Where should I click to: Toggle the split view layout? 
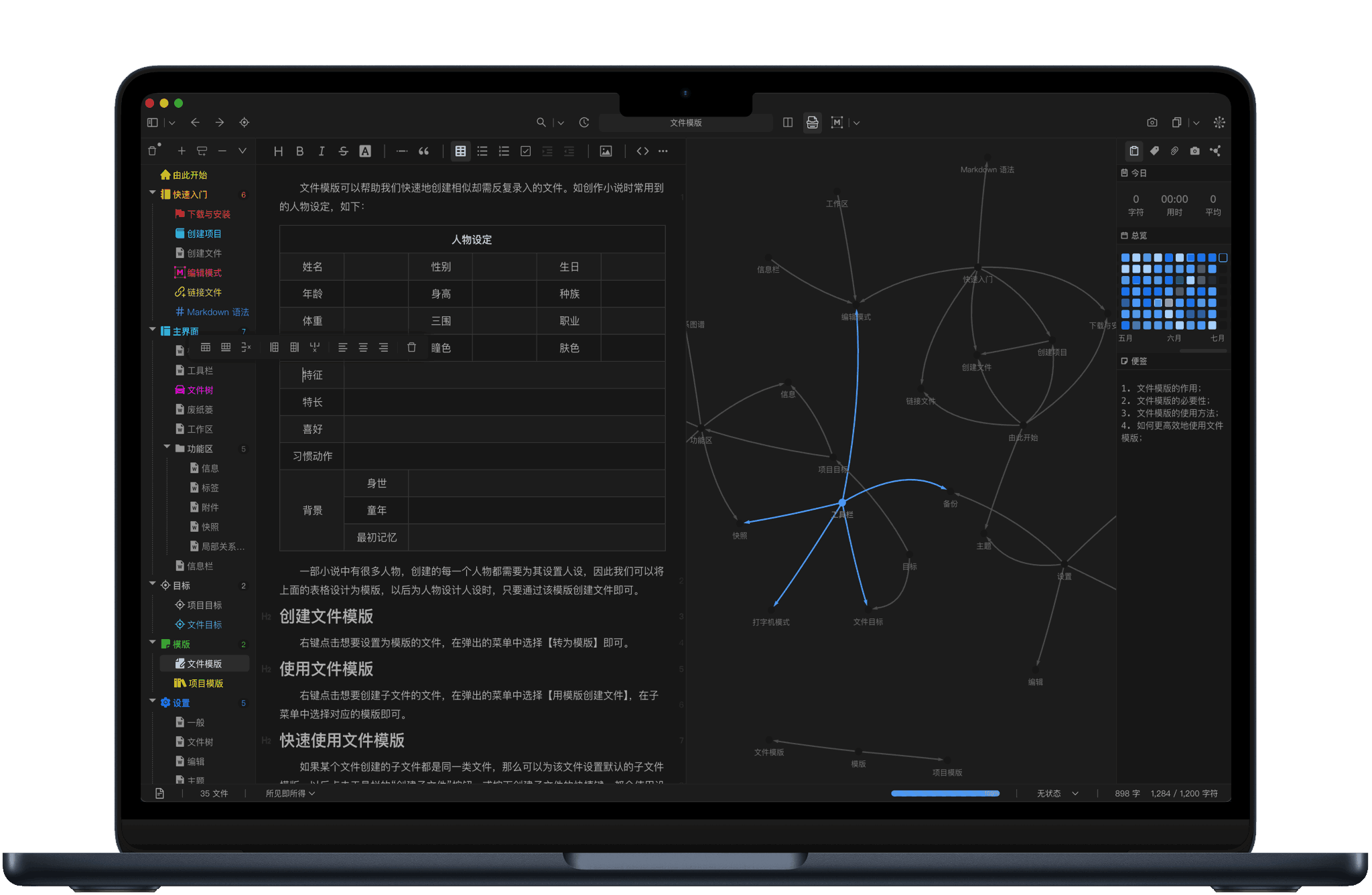coord(788,123)
